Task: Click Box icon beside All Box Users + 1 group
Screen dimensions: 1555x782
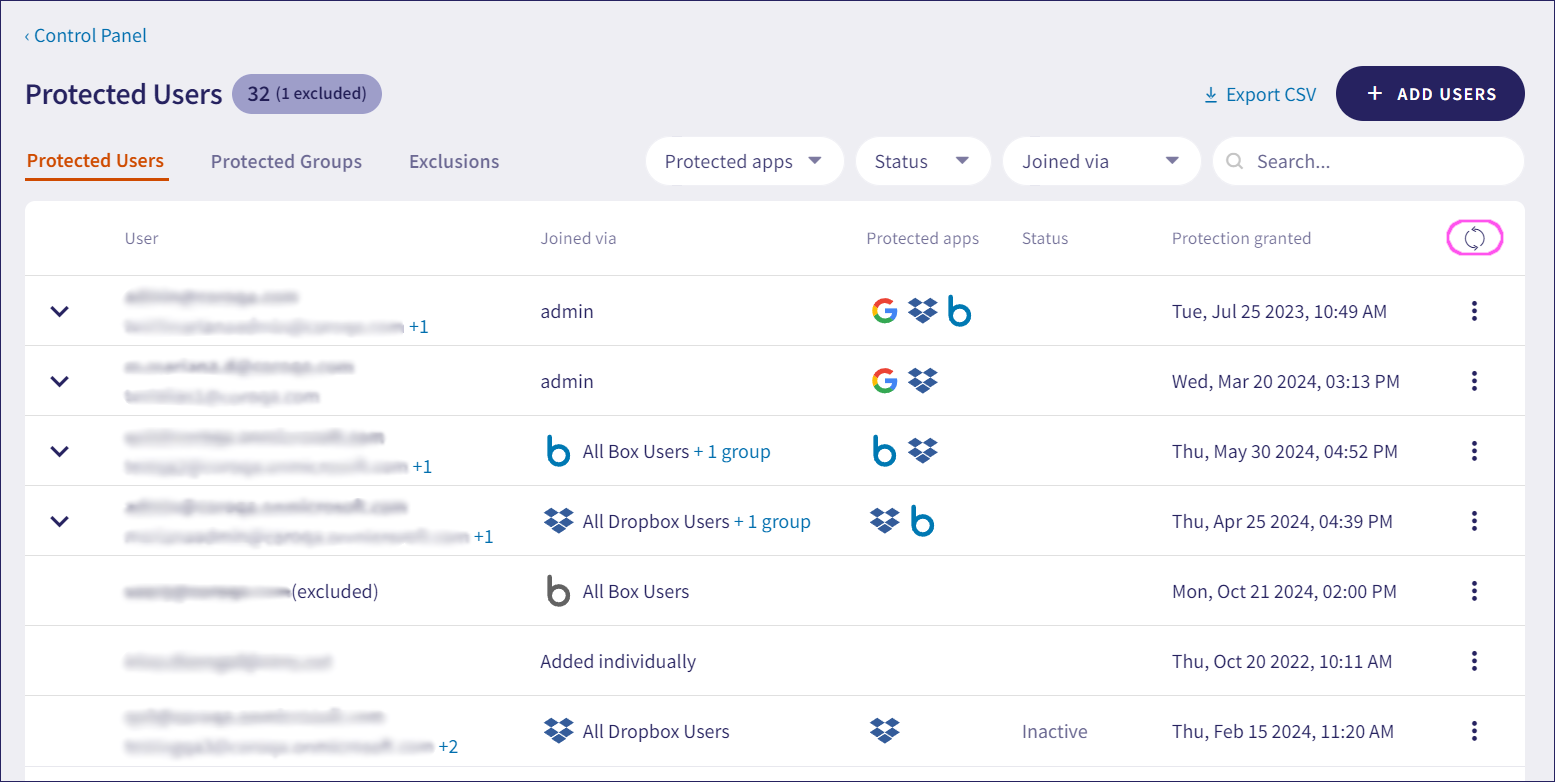Action: (558, 451)
